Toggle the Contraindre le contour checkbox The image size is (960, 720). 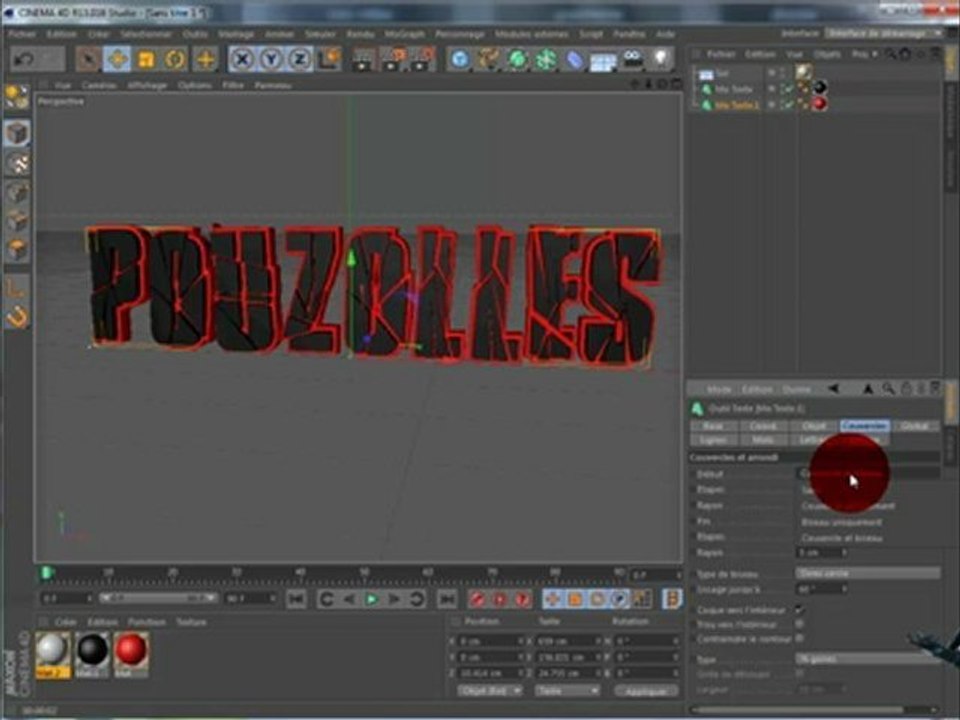tap(799, 638)
